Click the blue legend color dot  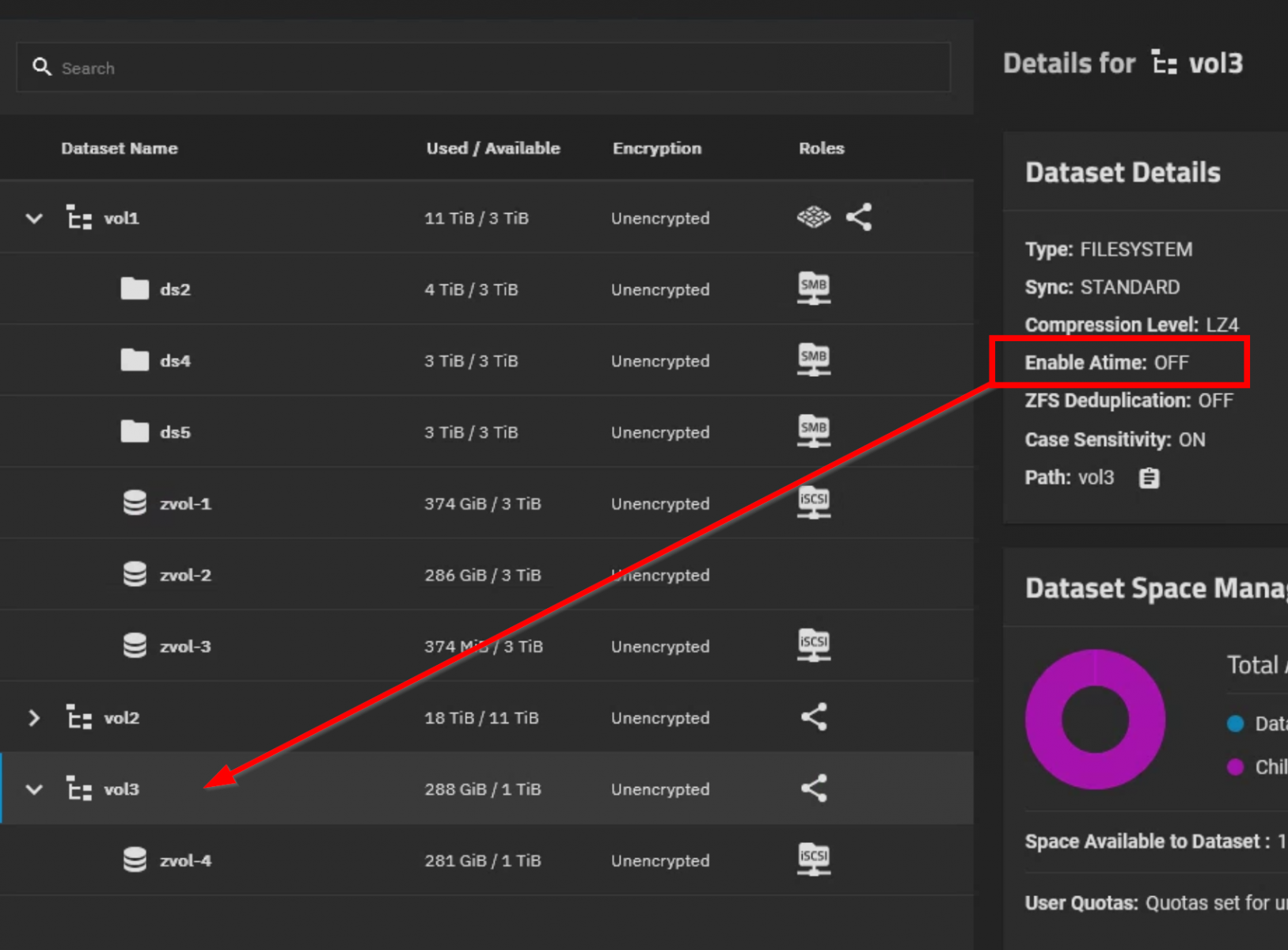click(1235, 724)
